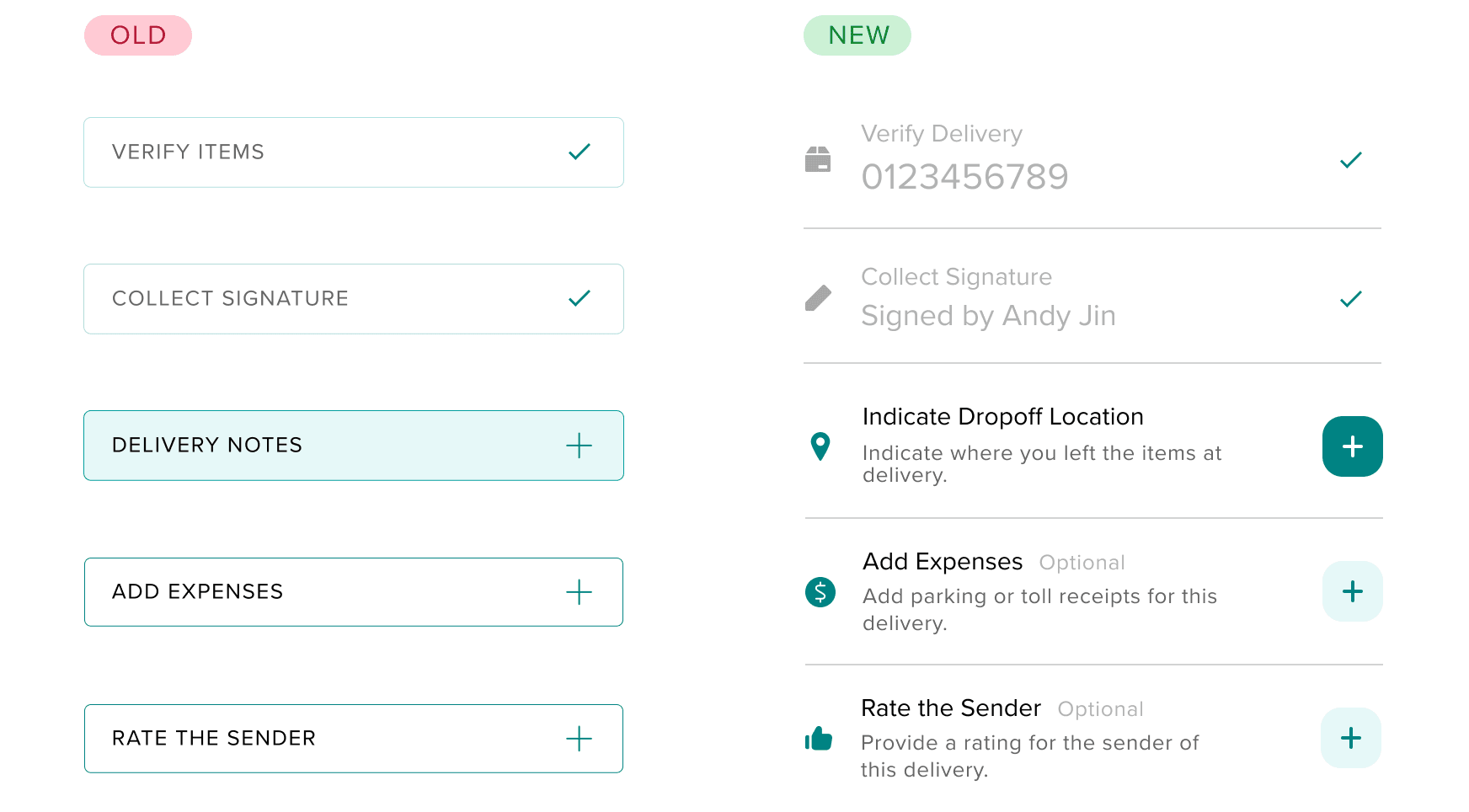Expand new Add Expenses with light plus button
The height and width of the screenshot is (812, 1469).
(x=1352, y=591)
